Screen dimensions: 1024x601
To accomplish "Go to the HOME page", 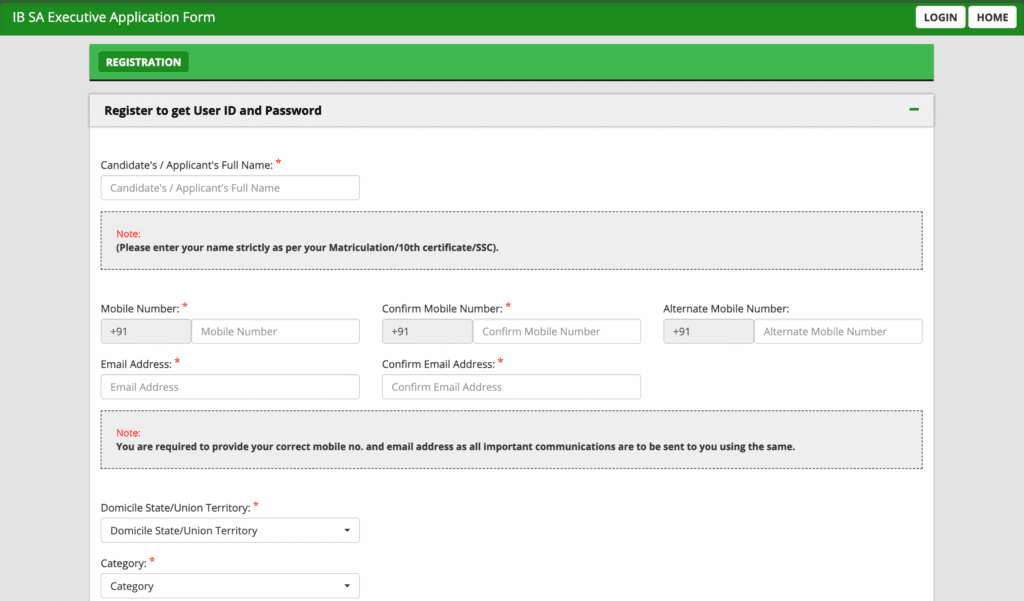I will pos(992,17).
